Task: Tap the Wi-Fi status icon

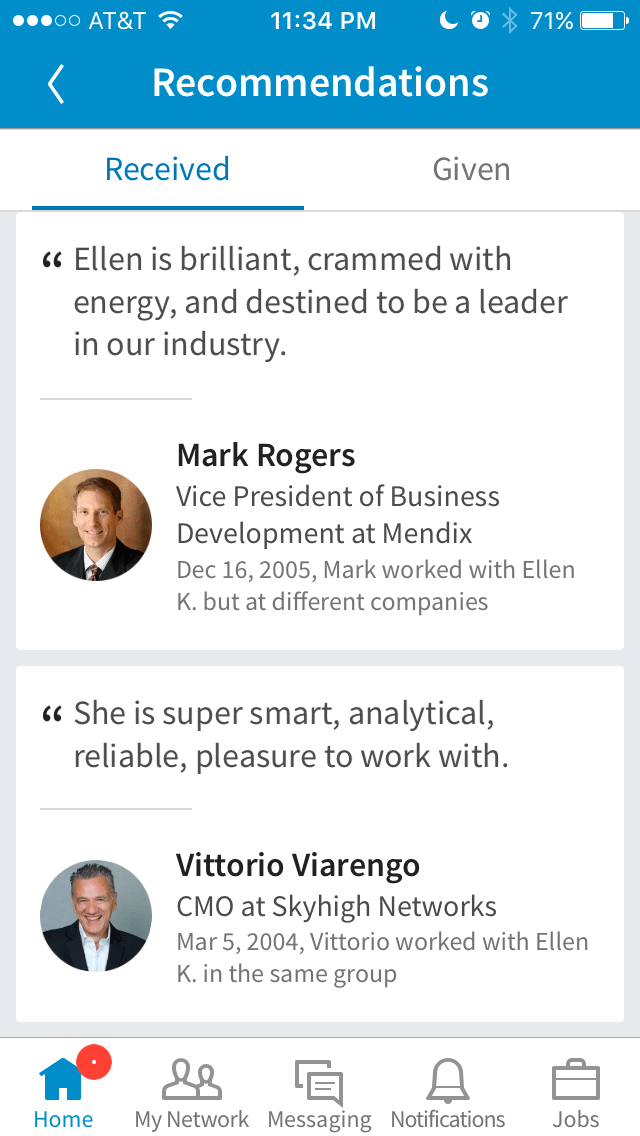Action: 171,20
